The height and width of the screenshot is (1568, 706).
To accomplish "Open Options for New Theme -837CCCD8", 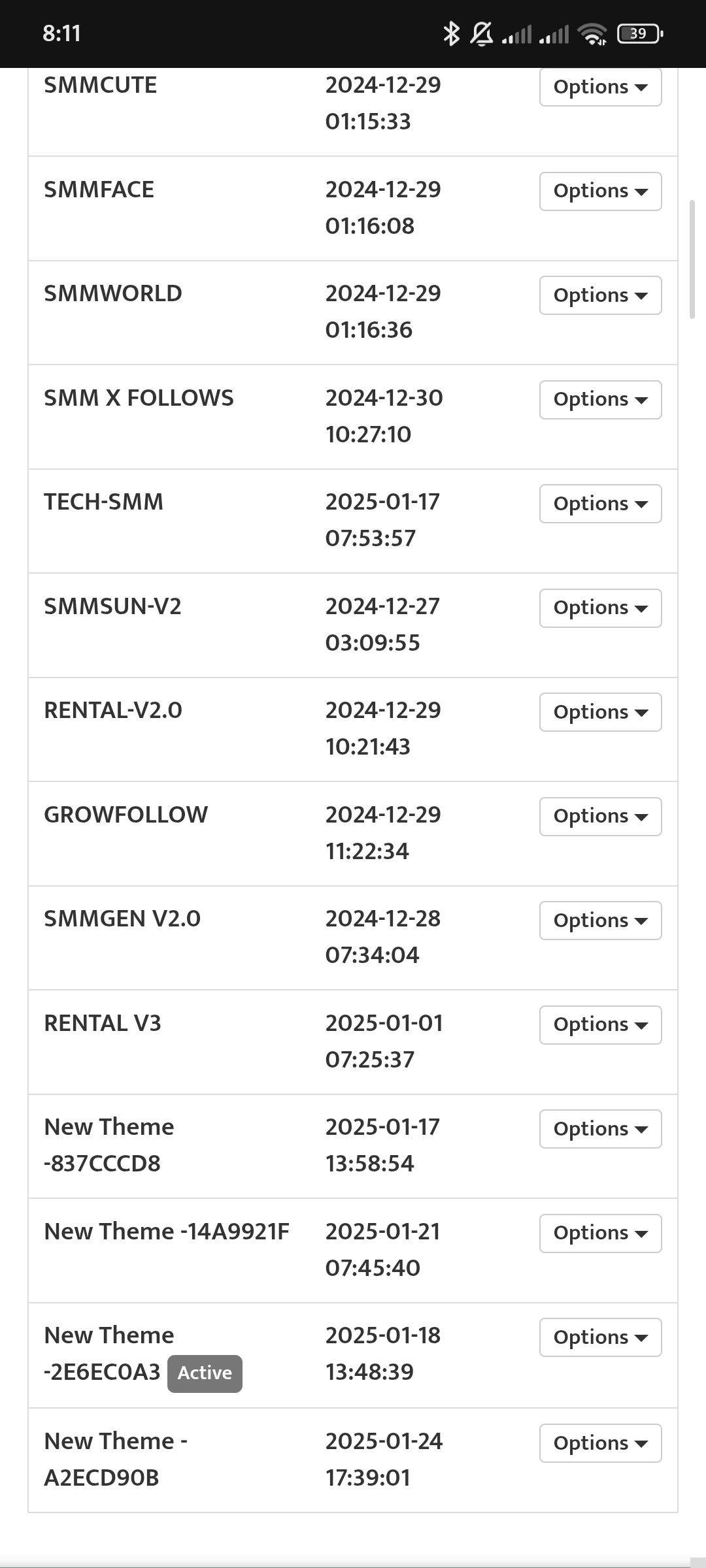I will pyautogui.click(x=600, y=1129).
